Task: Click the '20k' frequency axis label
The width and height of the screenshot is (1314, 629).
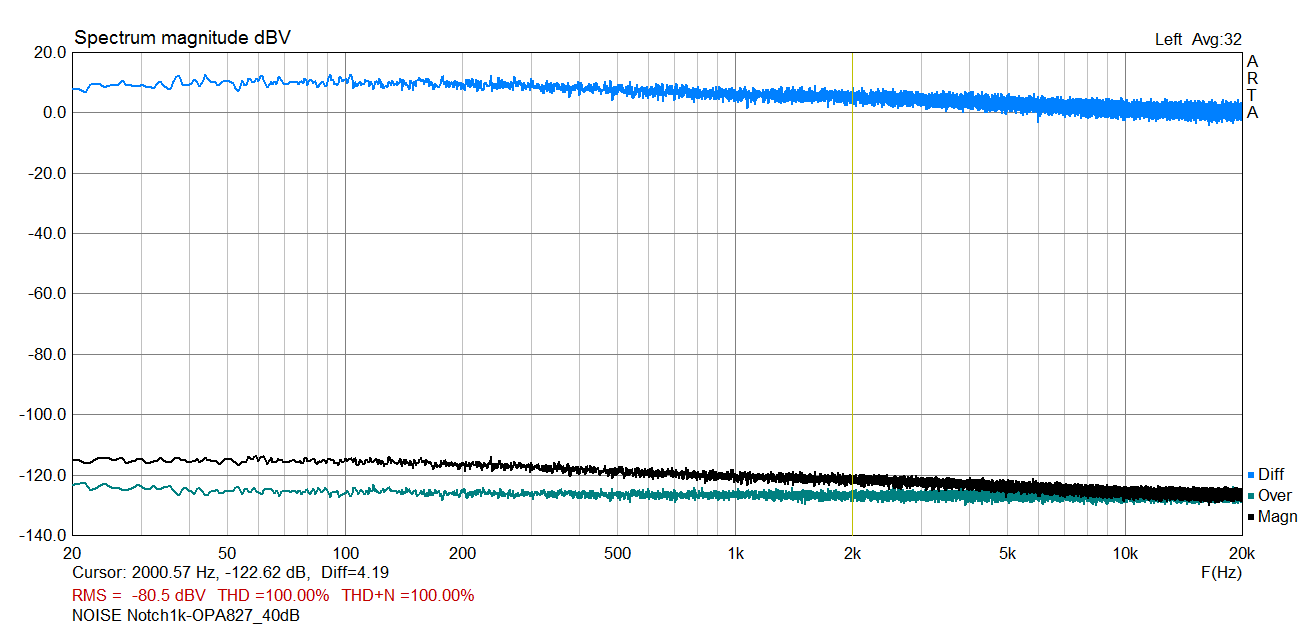Action: 1241,553
